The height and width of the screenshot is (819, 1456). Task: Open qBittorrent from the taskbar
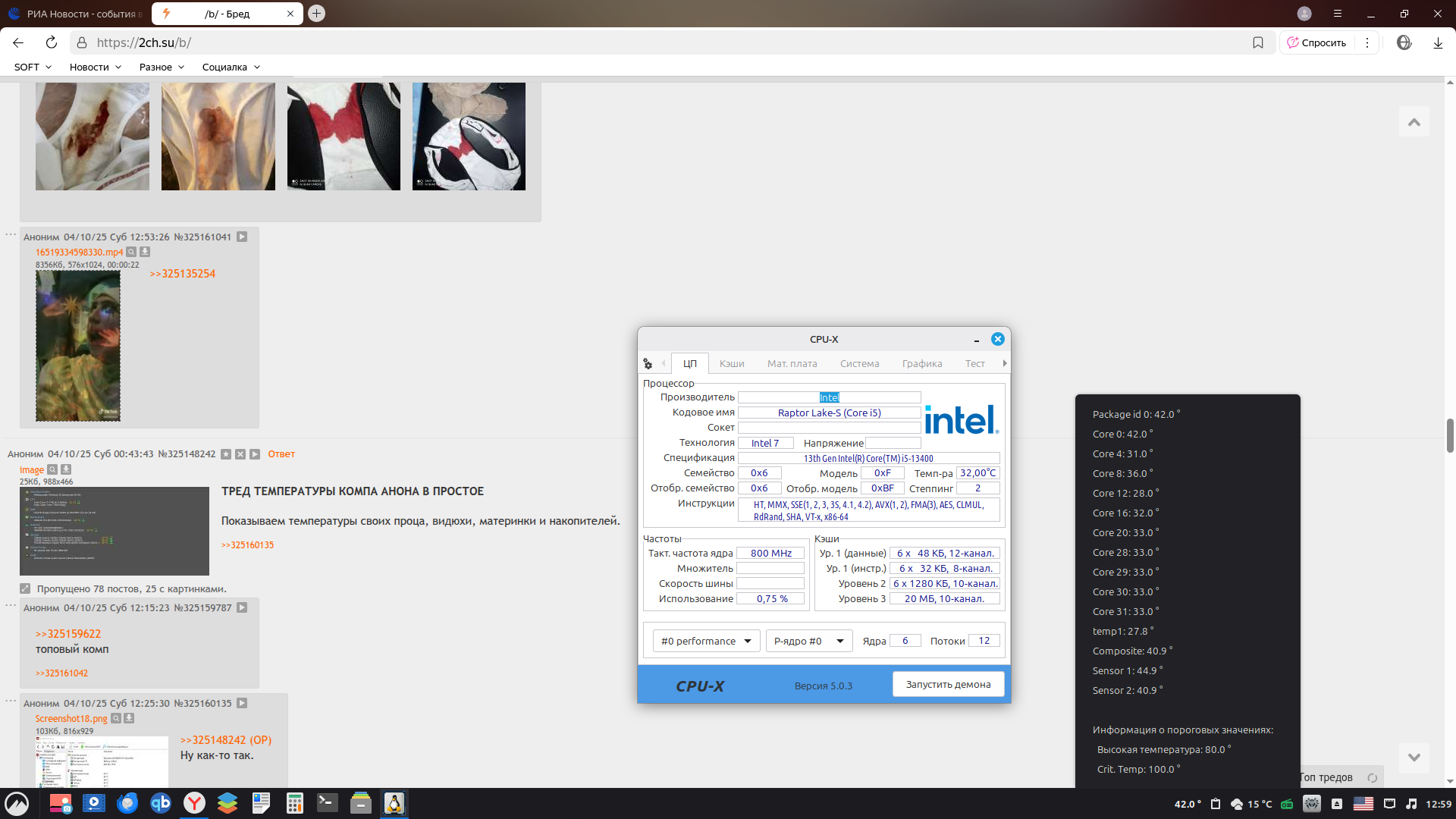point(161,803)
